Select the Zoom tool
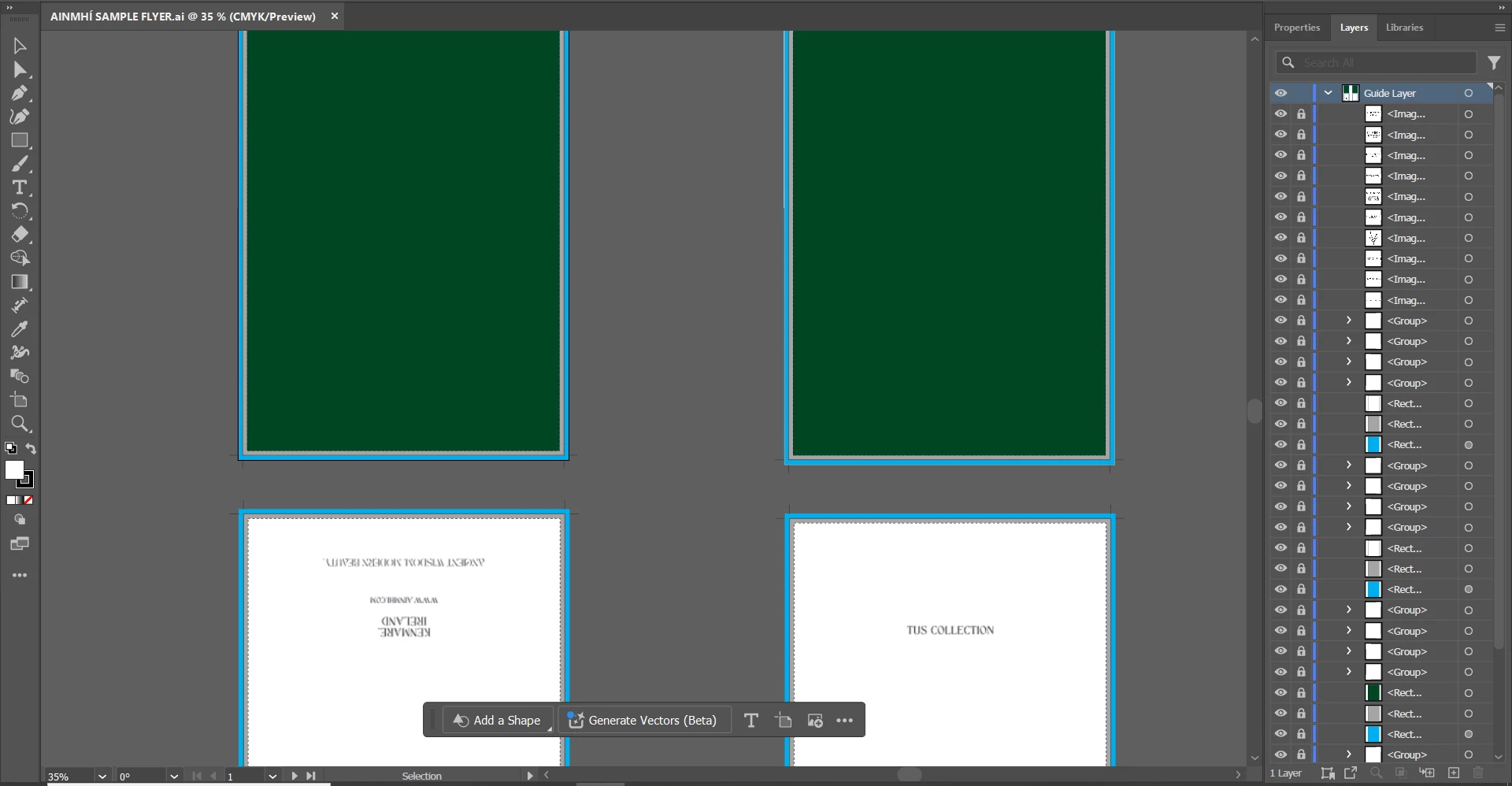Screen dimensions: 1512x786 click(20, 424)
